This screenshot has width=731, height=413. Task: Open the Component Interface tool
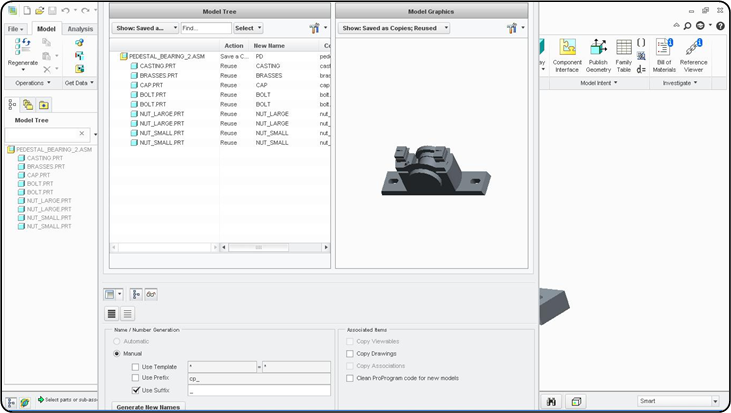pos(567,56)
